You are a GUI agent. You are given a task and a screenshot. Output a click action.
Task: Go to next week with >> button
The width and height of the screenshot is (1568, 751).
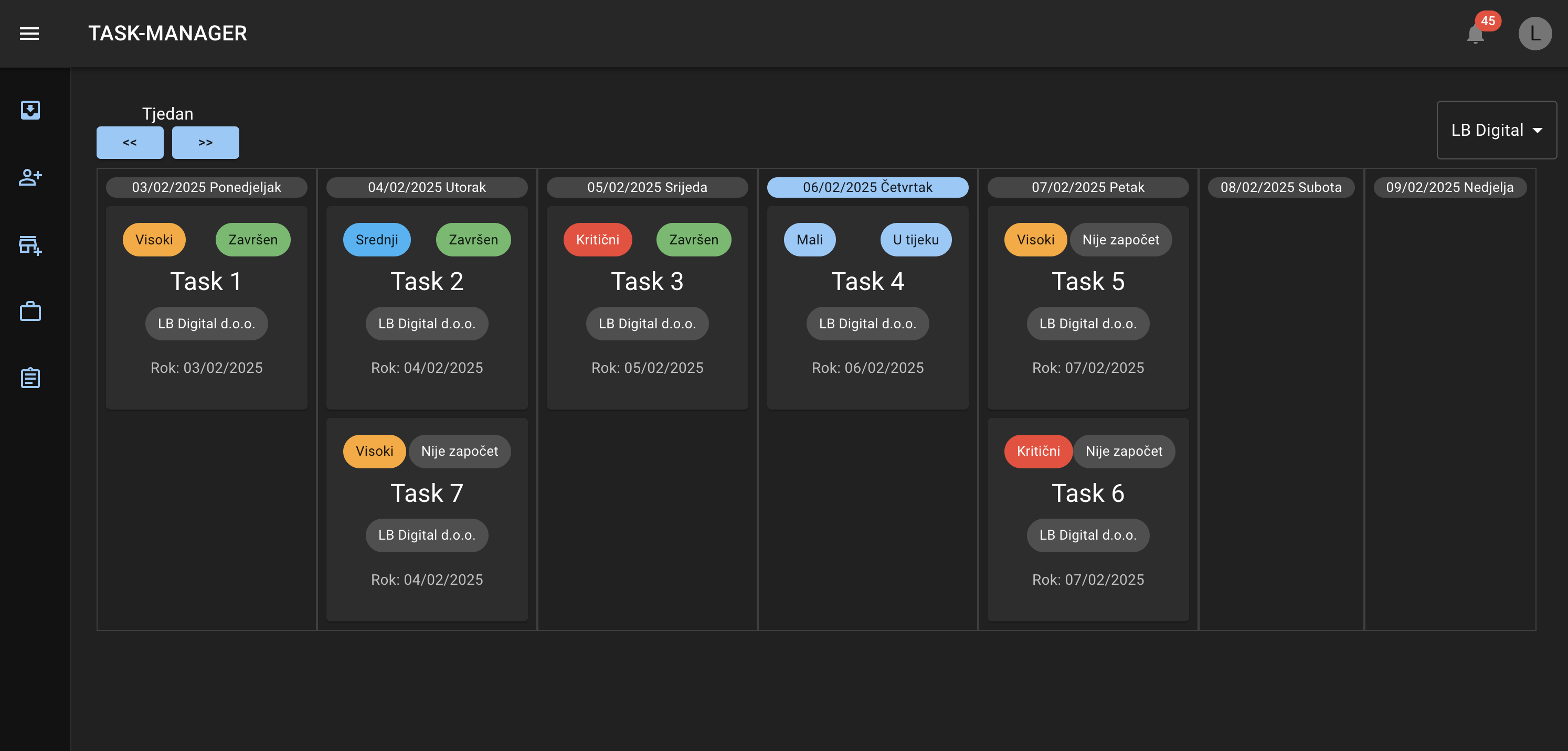point(205,142)
